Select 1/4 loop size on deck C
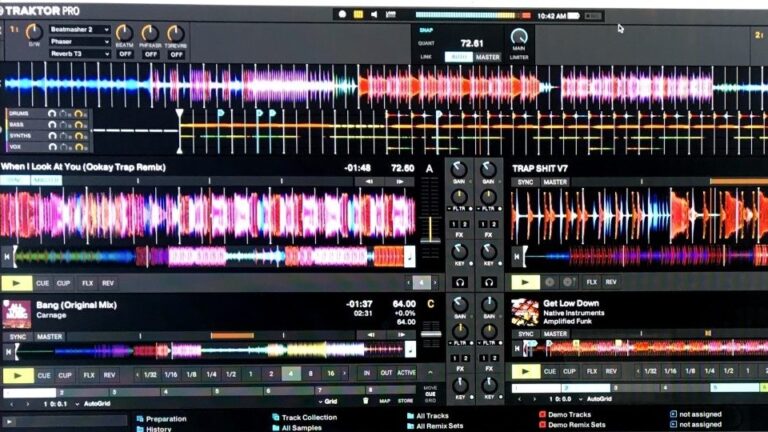 click(211, 374)
